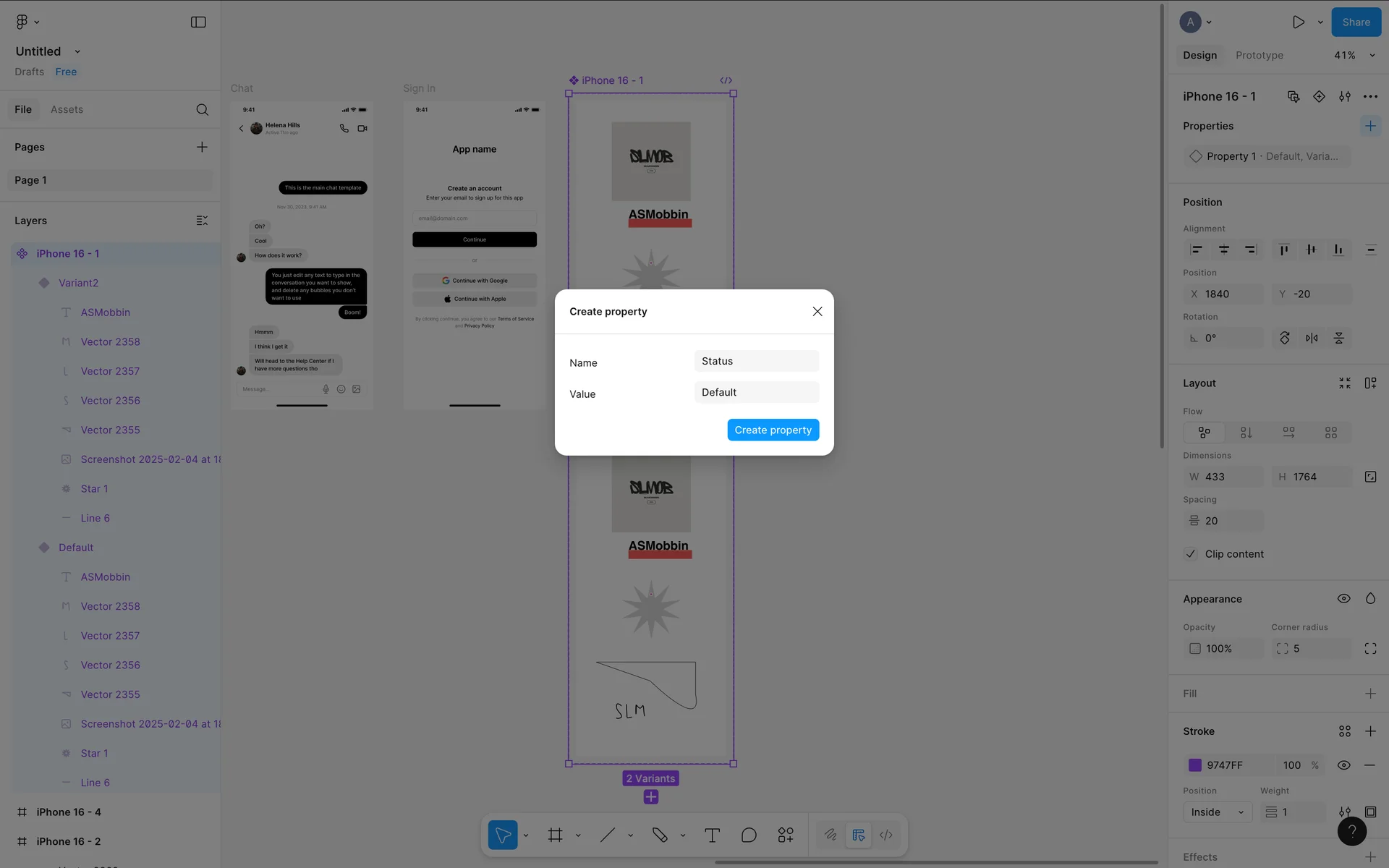This screenshot has height=868, width=1389.
Task: Toggle Appearance visibility eye icon
Action: coord(1343,599)
